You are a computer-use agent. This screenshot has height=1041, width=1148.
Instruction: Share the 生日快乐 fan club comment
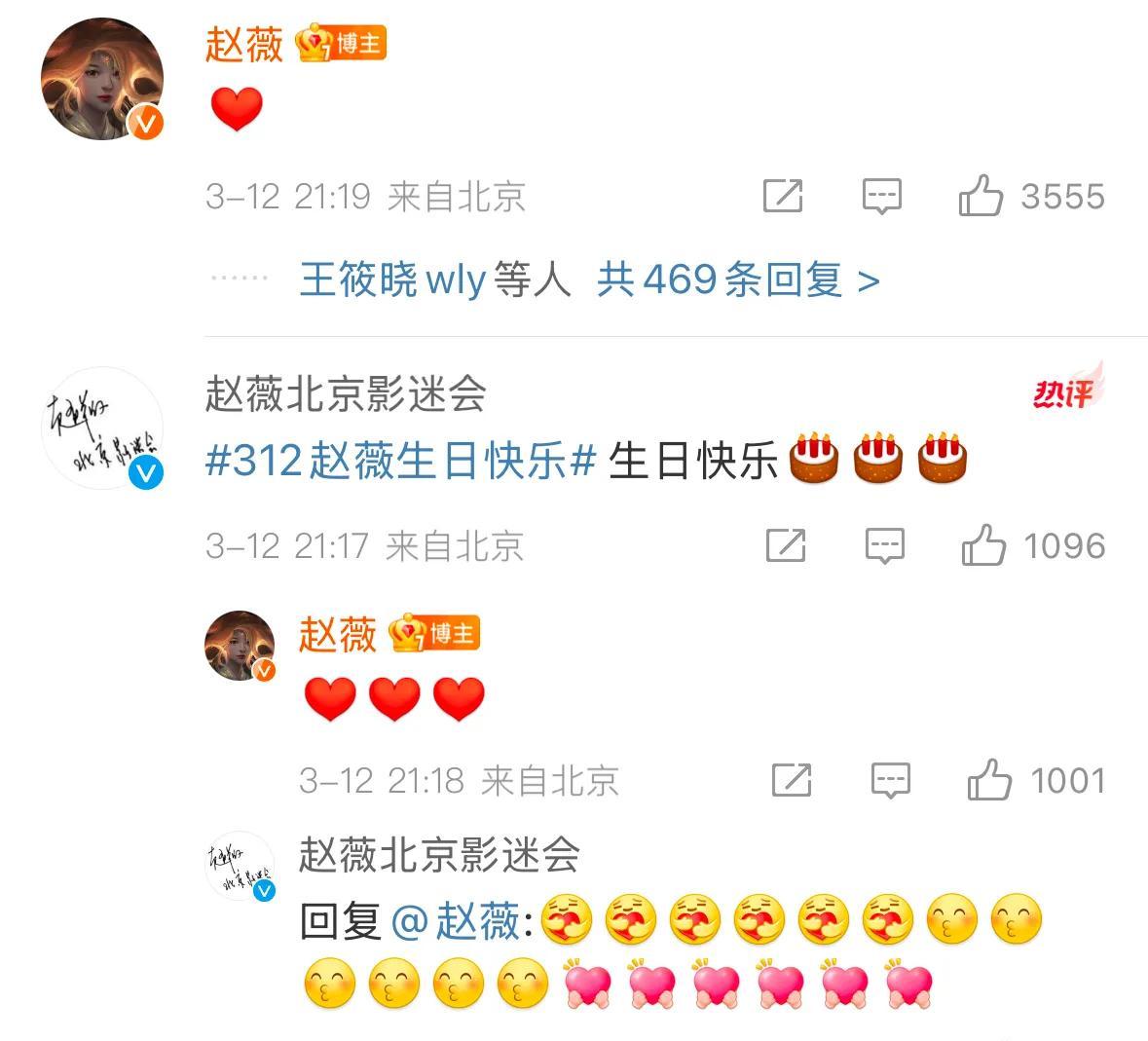coord(786,546)
